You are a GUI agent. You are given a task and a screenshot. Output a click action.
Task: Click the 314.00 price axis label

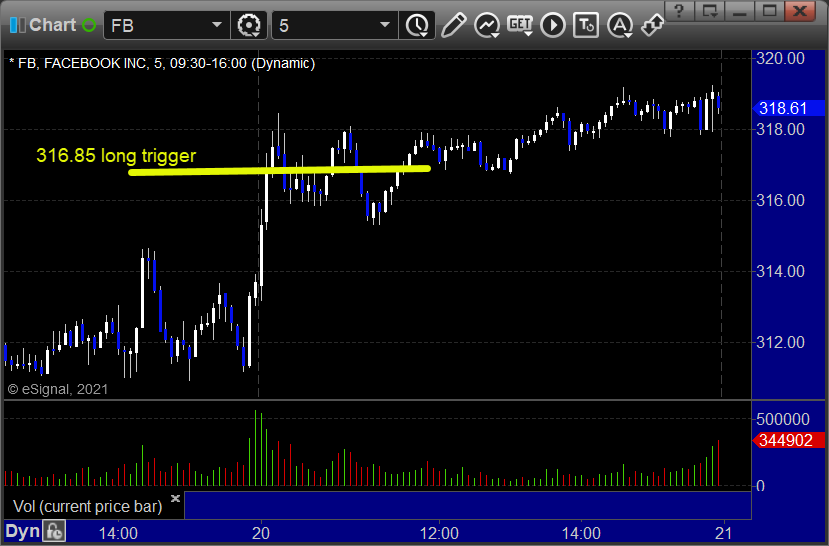(x=780, y=272)
